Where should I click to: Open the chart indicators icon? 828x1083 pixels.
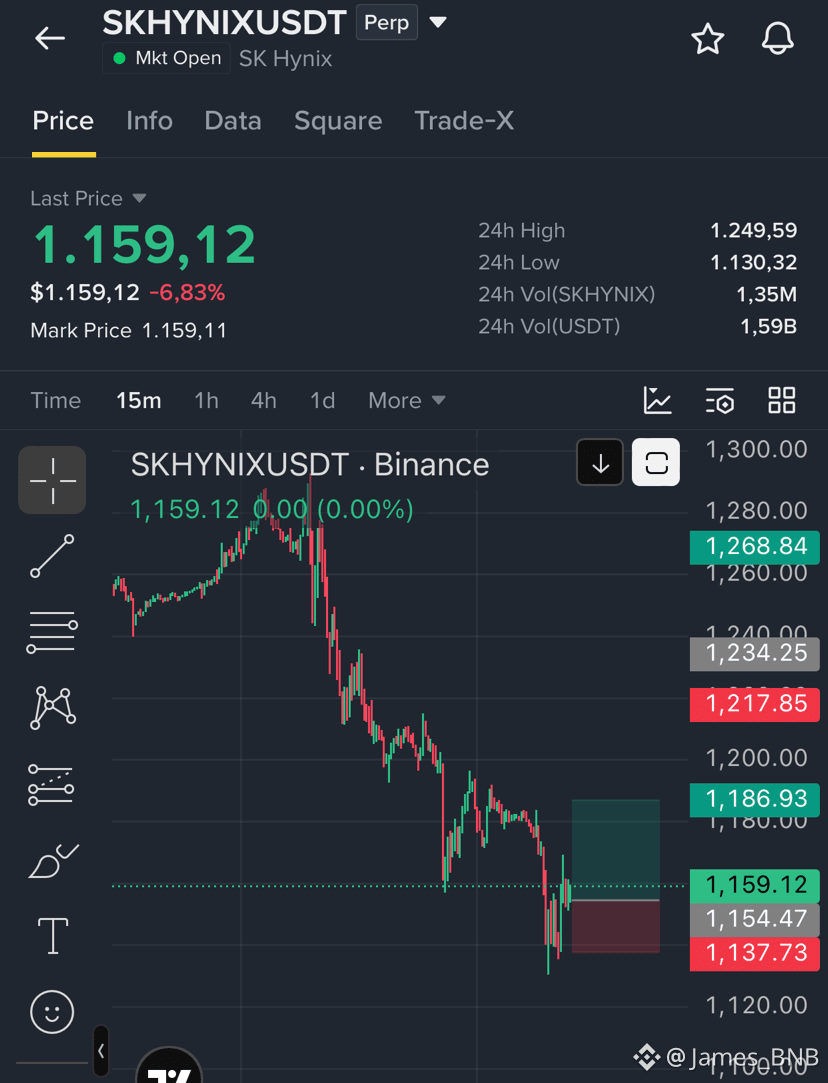[657, 401]
